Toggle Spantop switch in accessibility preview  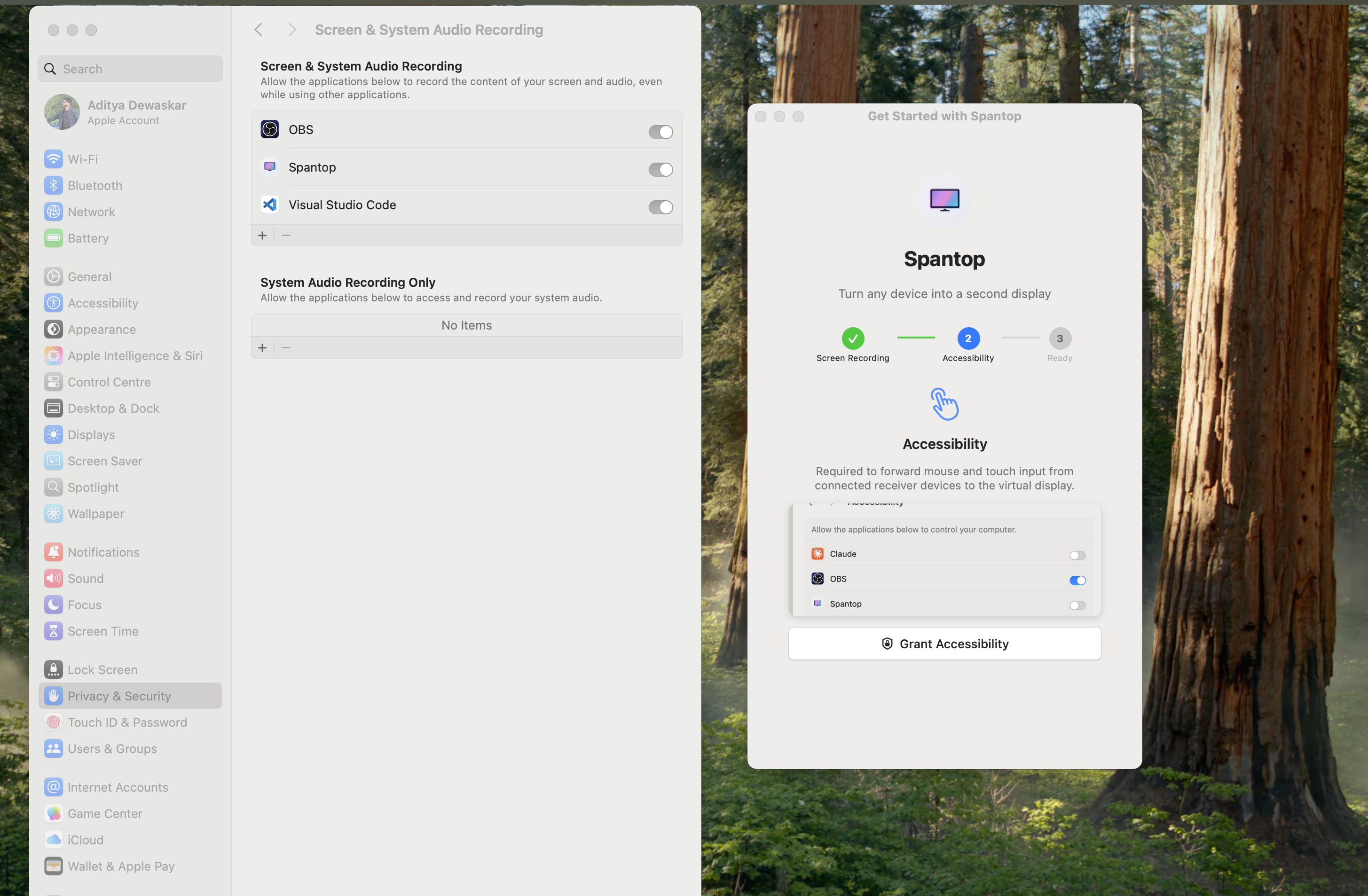[1077, 605]
